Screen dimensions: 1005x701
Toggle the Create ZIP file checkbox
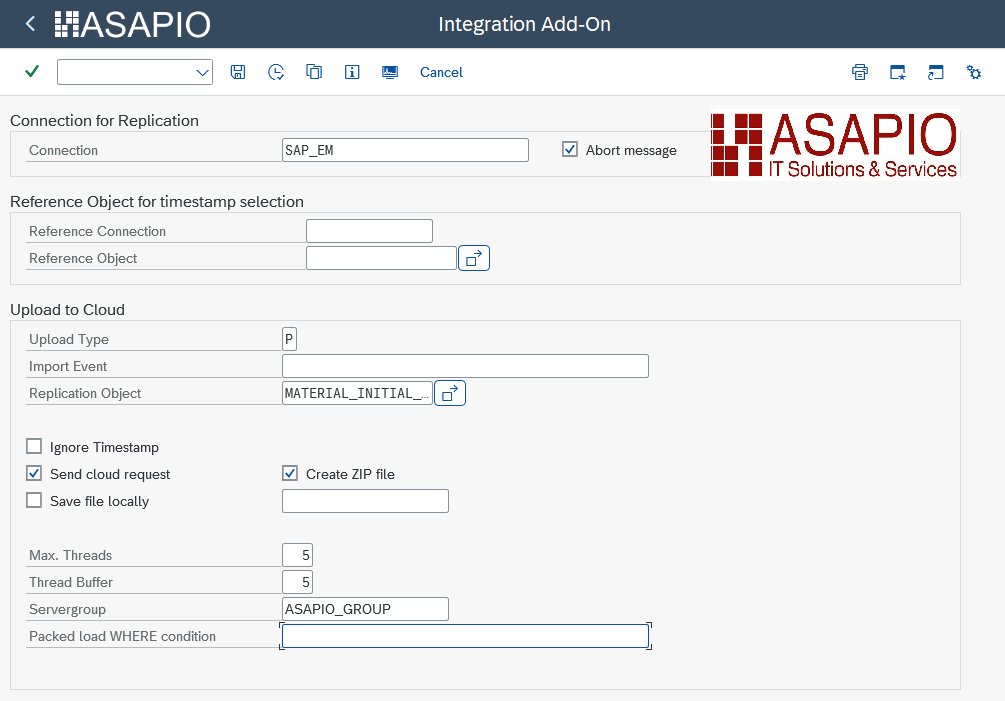point(290,473)
